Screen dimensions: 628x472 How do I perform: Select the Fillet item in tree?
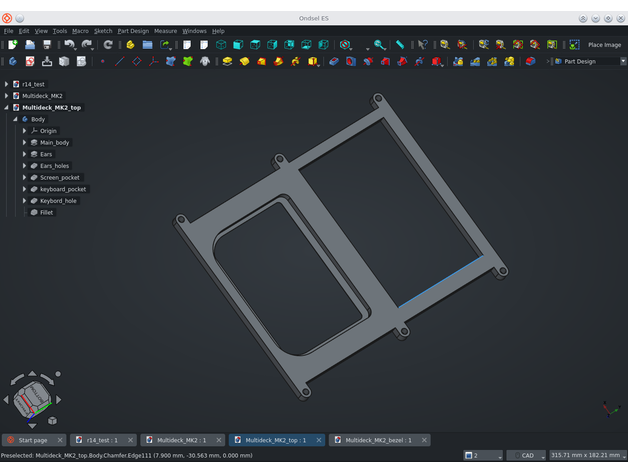[46, 212]
